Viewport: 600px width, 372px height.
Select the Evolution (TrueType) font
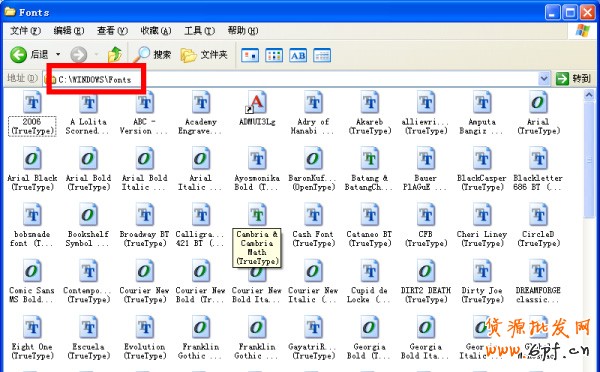(x=144, y=338)
